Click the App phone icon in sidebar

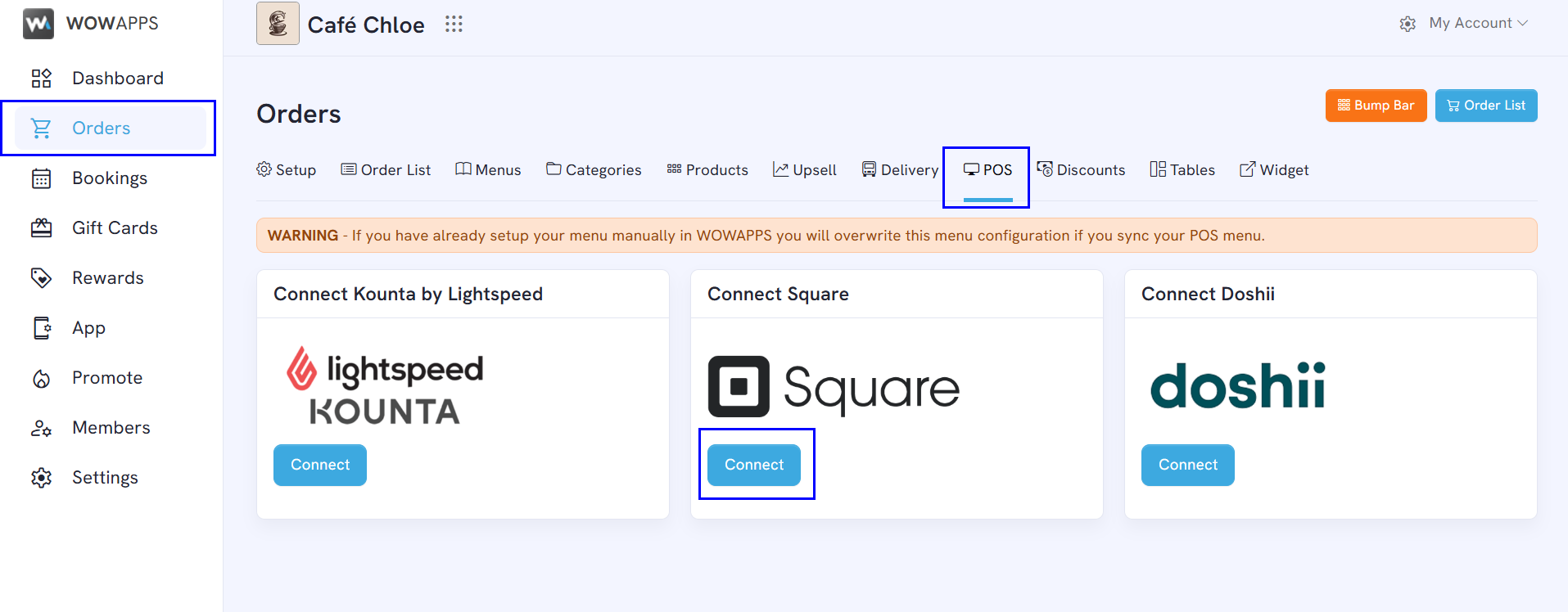tap(42, 328)
